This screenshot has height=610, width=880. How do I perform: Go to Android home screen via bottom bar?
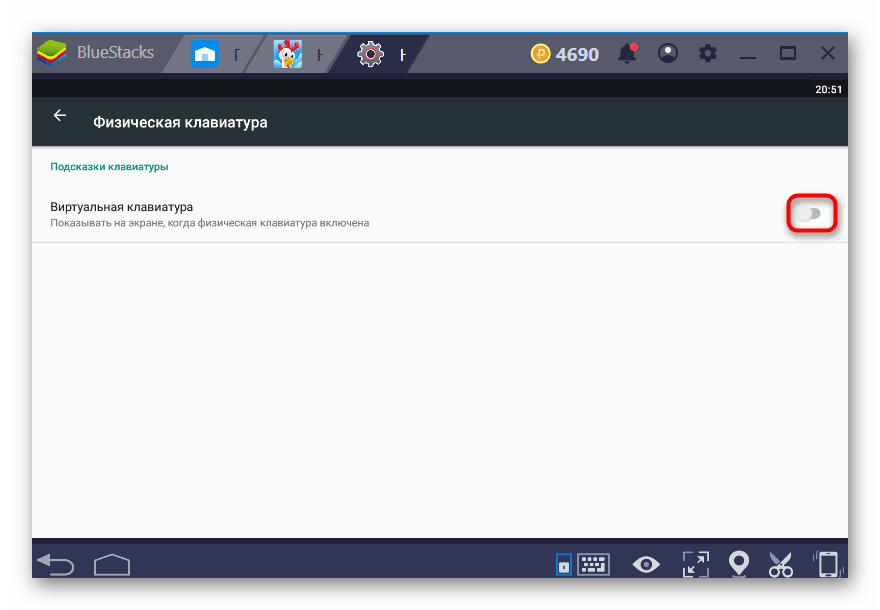coord(112,565)
